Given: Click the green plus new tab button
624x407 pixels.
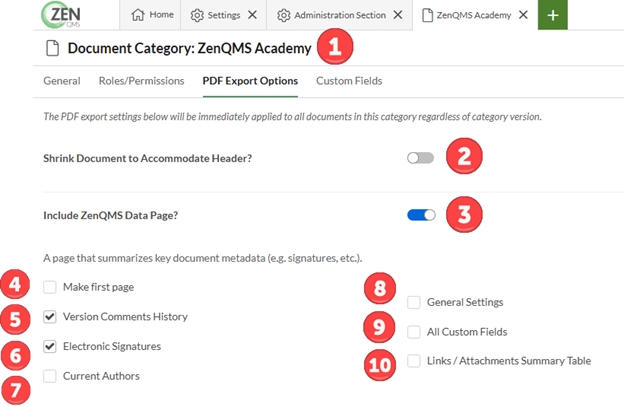Looking at the screenshot, I should (553, 15).
